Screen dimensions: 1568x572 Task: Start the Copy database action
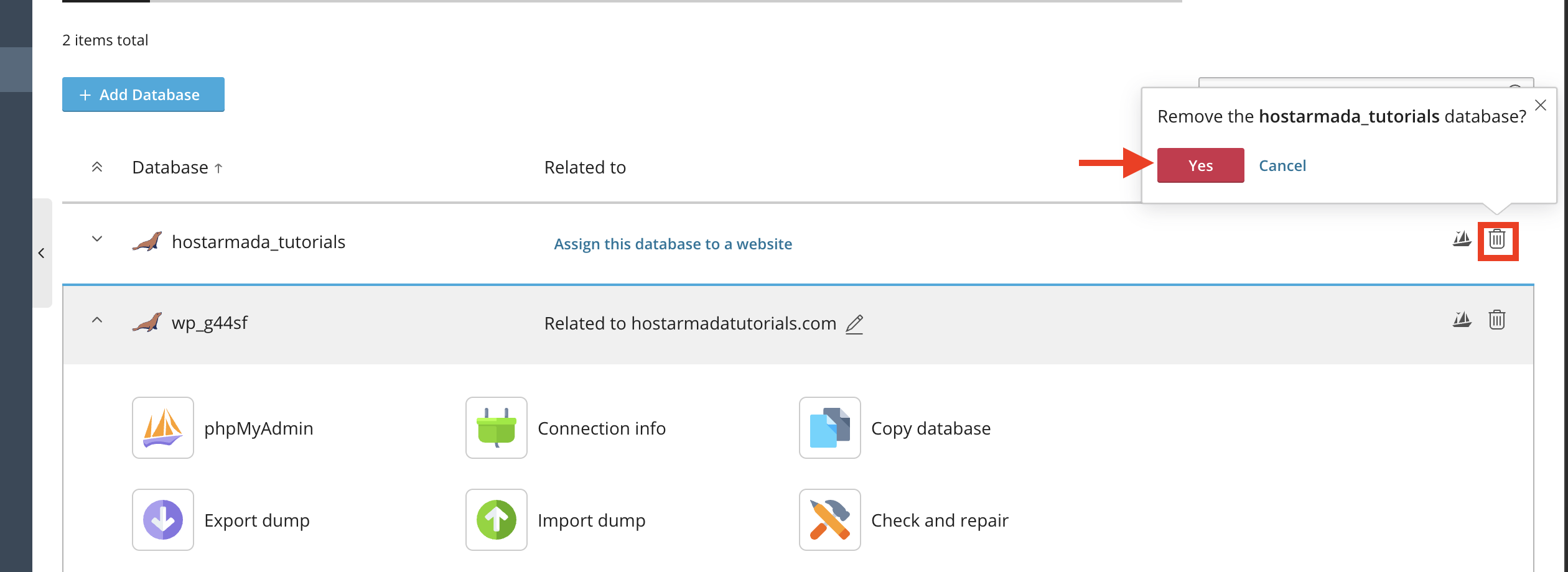[828, 428]
